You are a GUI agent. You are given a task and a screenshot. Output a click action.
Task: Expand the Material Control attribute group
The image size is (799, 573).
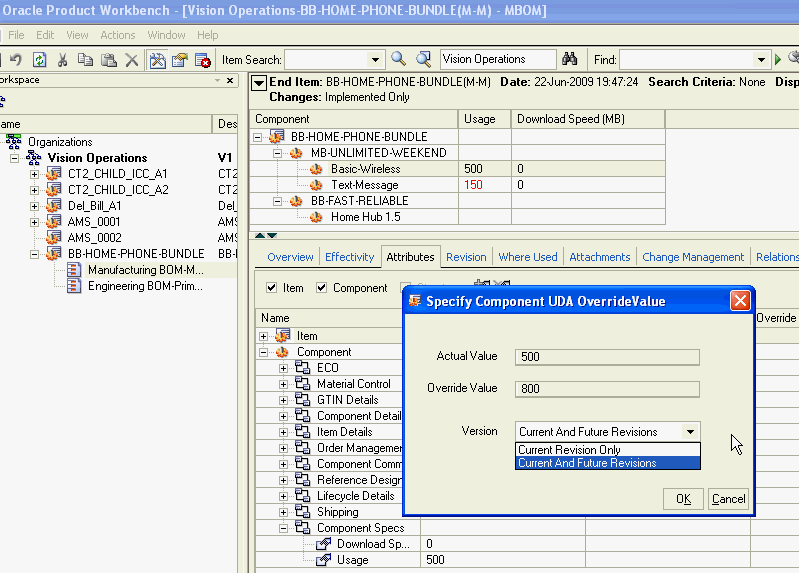[x=283, y=384]
